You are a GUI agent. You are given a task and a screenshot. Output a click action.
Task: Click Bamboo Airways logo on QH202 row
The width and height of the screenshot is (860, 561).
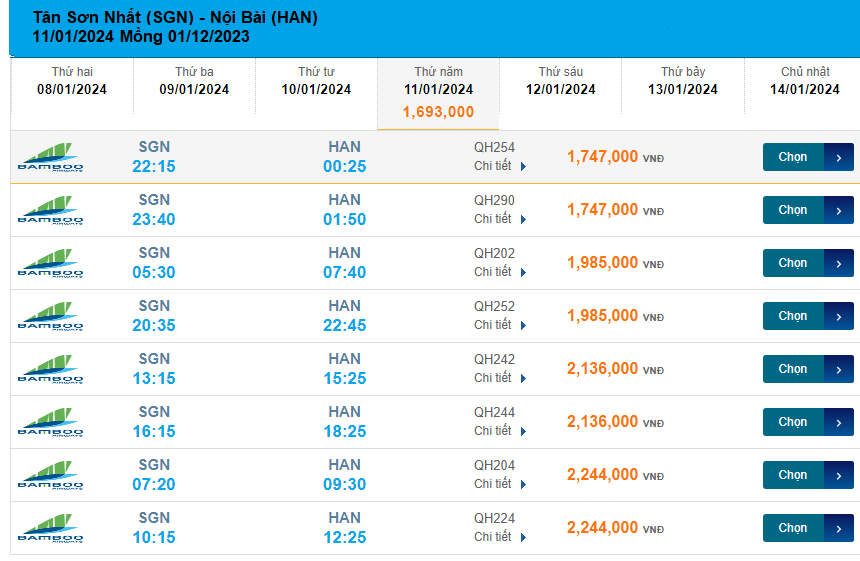pyautogui.click(x=51, y=263)
